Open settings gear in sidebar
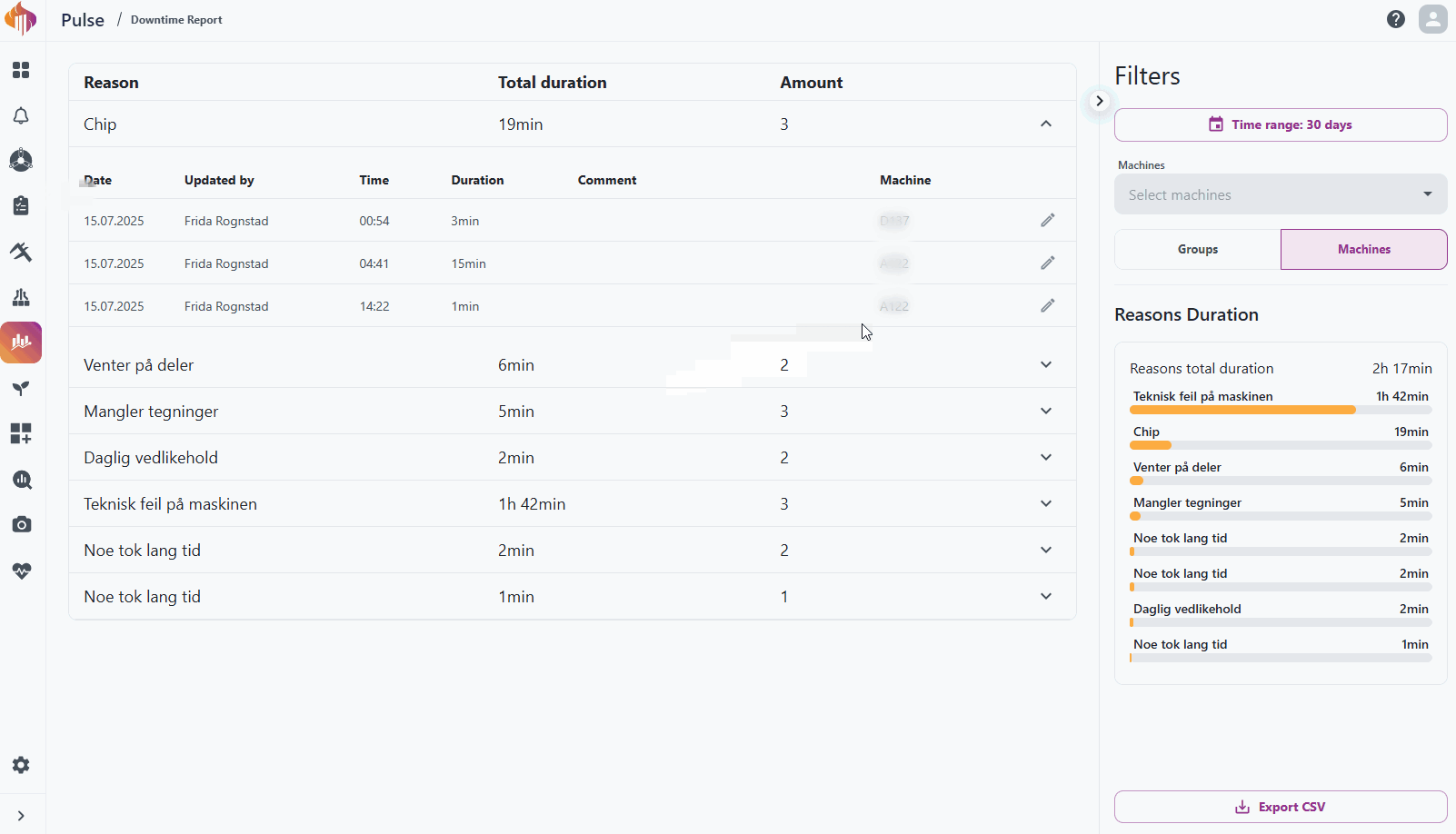1456x834 pixels. click(21, 765)
